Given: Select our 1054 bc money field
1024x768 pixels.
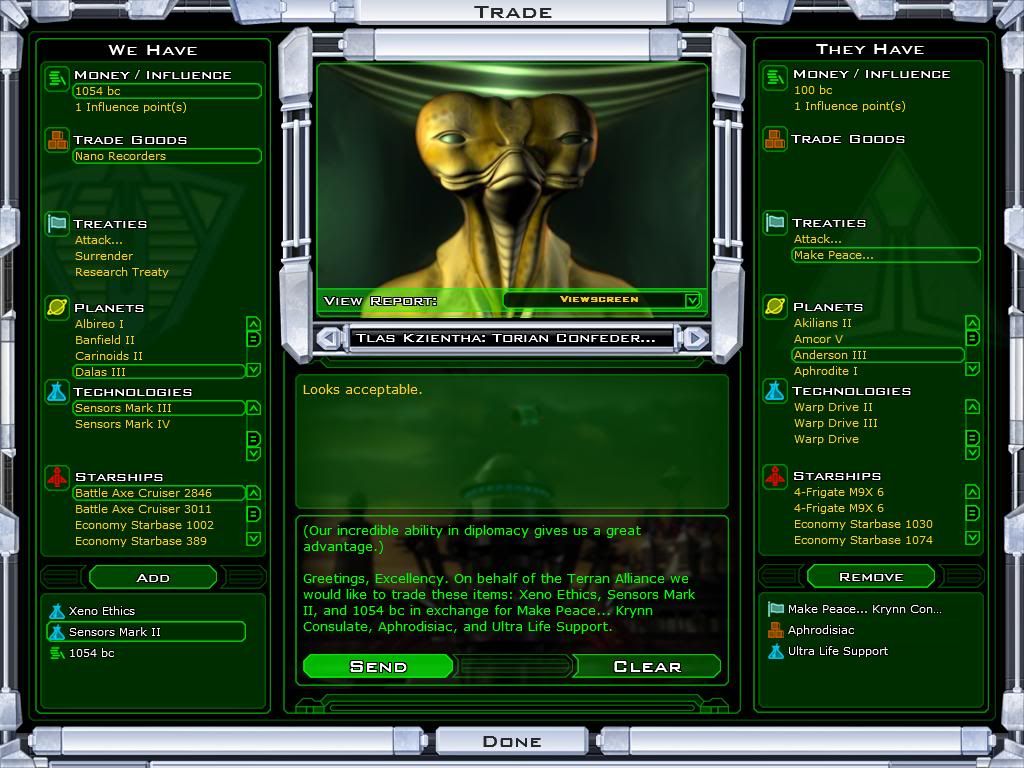Looking at the screenshot, I should point(167,91).
